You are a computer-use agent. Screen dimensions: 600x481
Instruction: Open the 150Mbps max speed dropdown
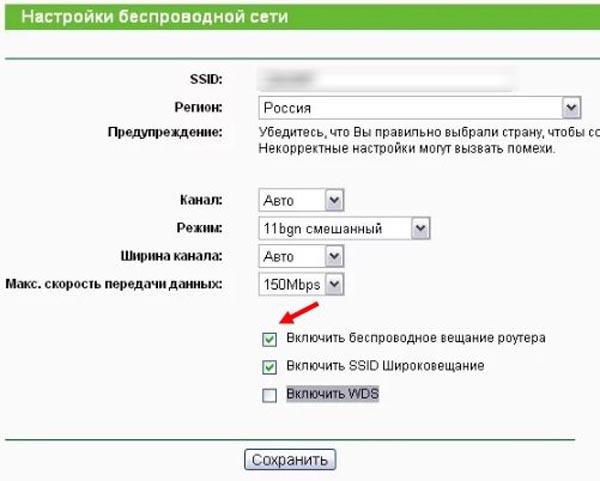tap(301, 284)
